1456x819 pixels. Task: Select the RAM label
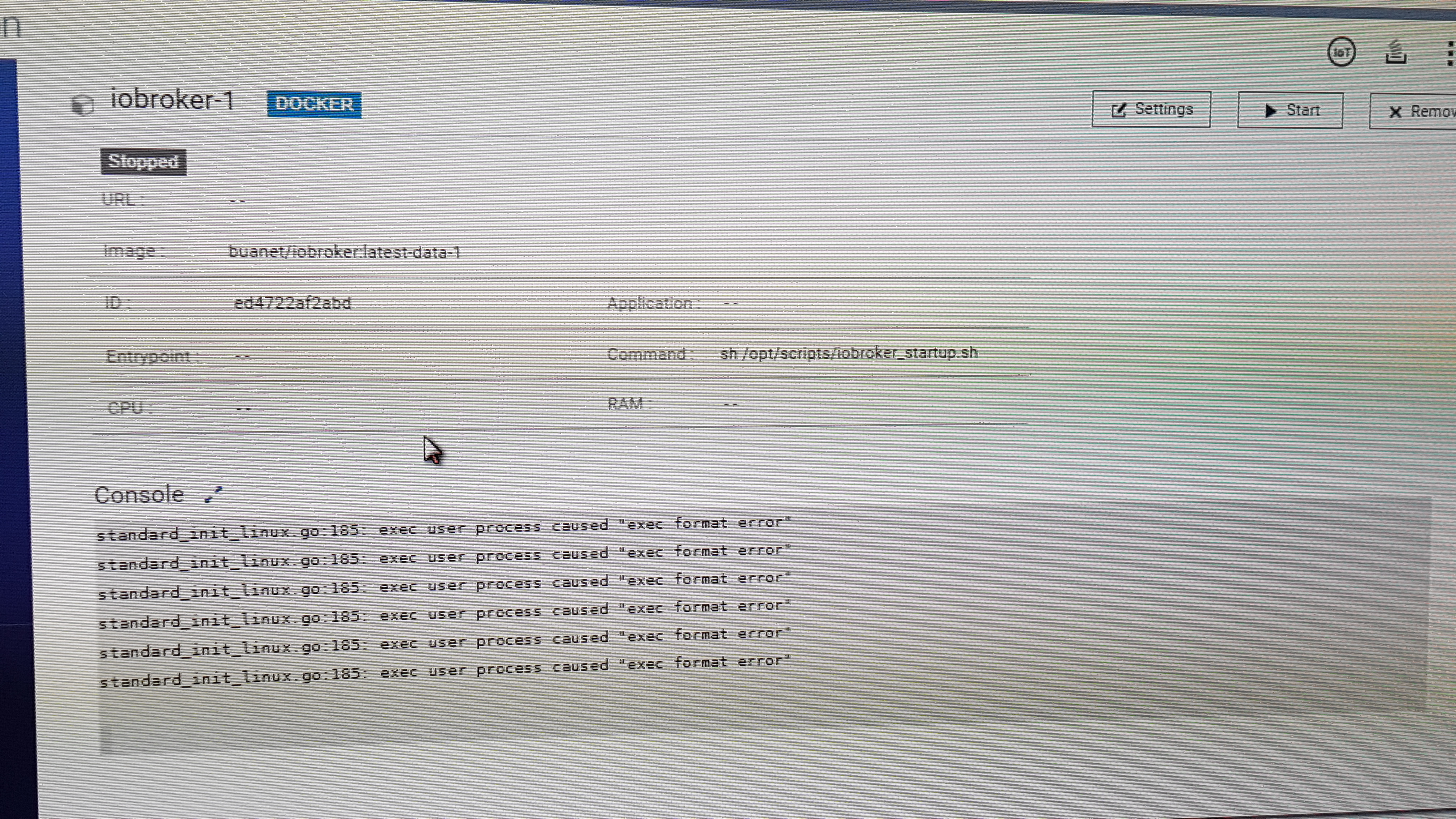click(629, 404)
